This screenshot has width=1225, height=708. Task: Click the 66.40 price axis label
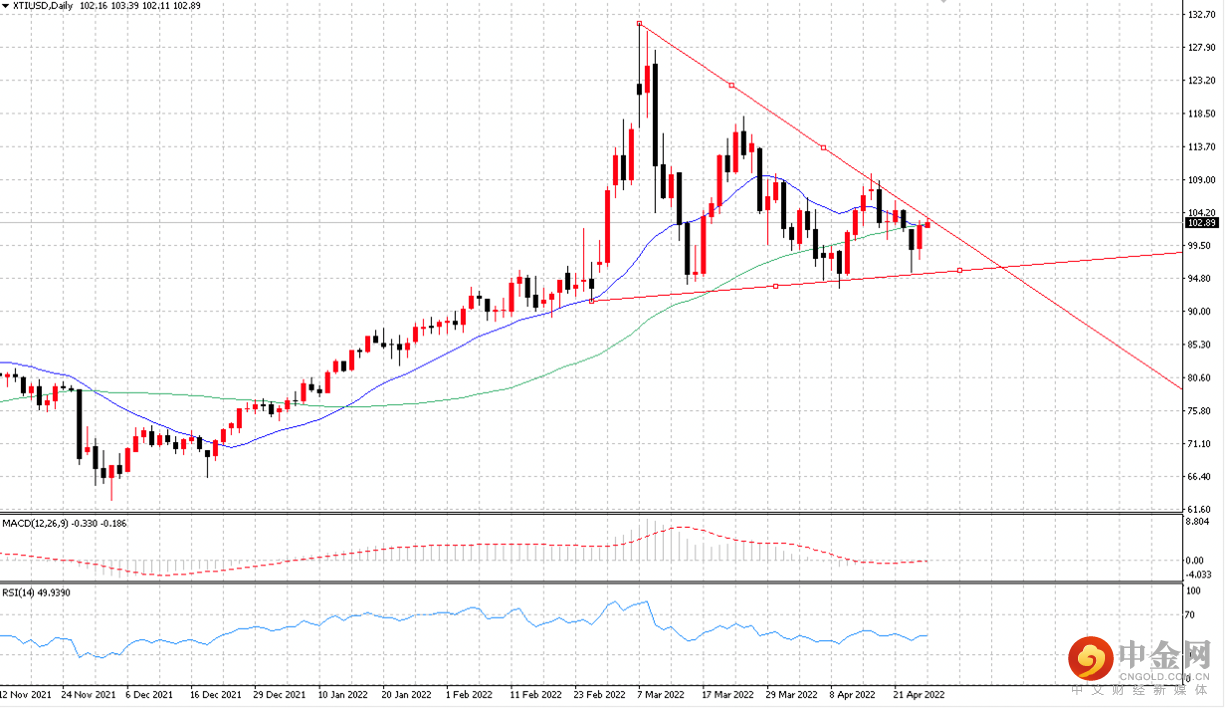click(1198, 477)
